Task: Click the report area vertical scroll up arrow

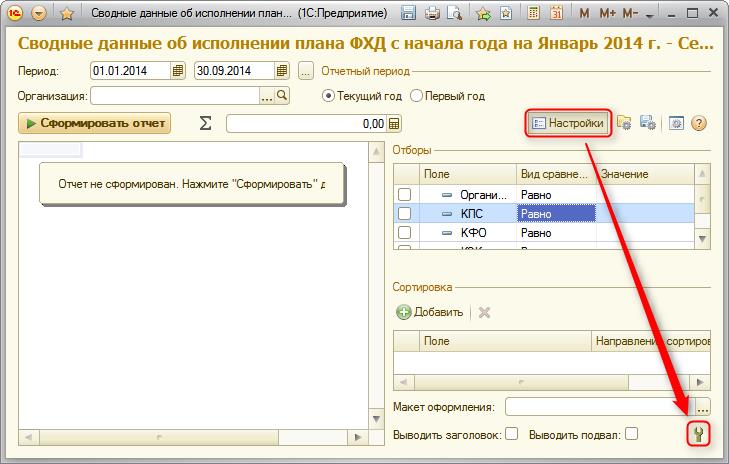Action: tap(377, 152)
